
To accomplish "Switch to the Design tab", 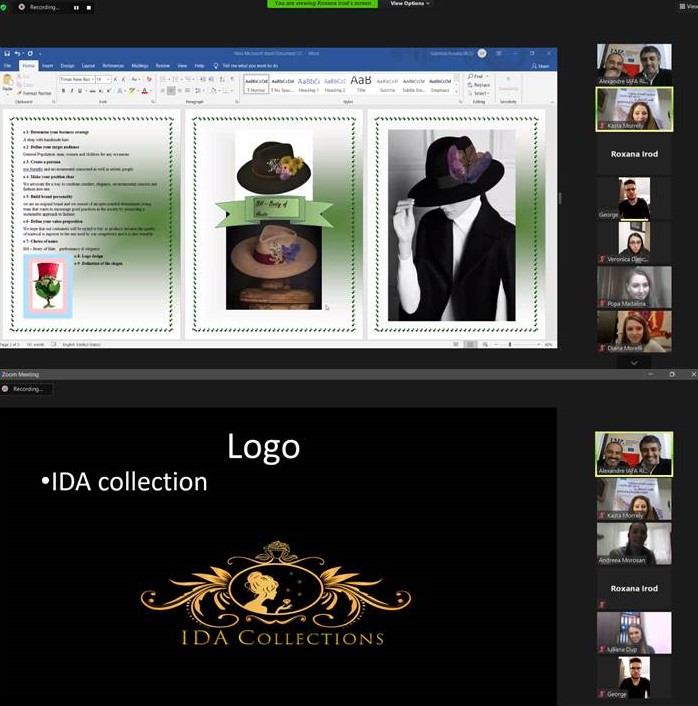I will (67, 66).
